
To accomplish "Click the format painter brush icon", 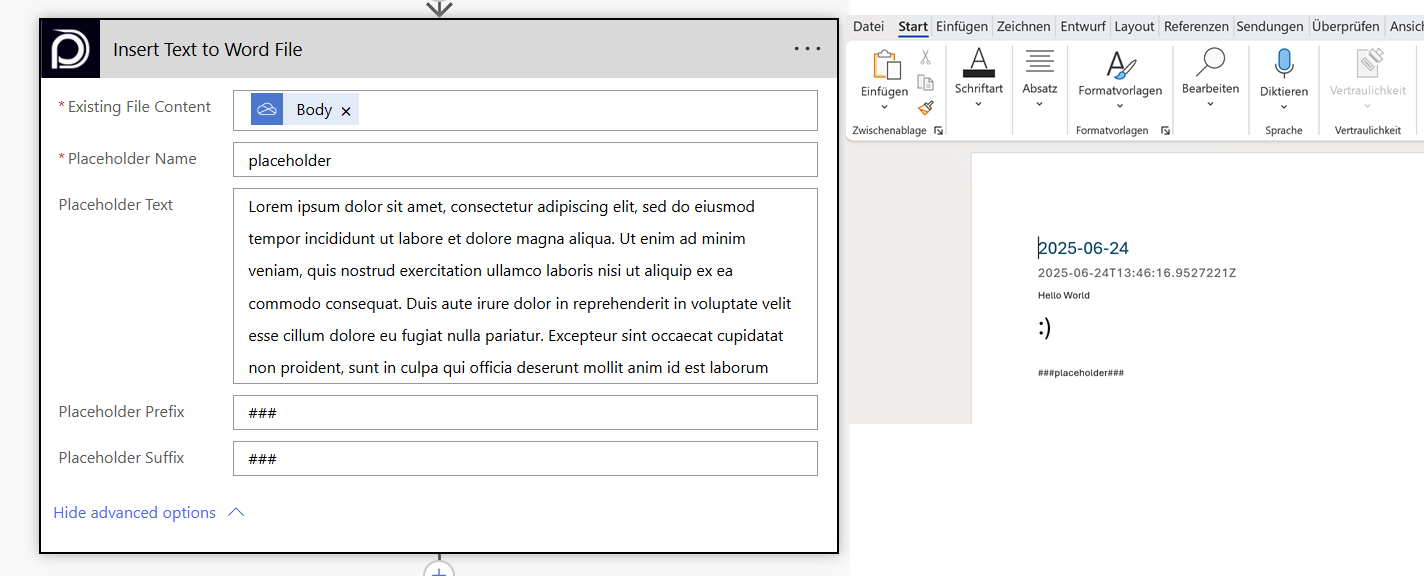I will 925,108.
